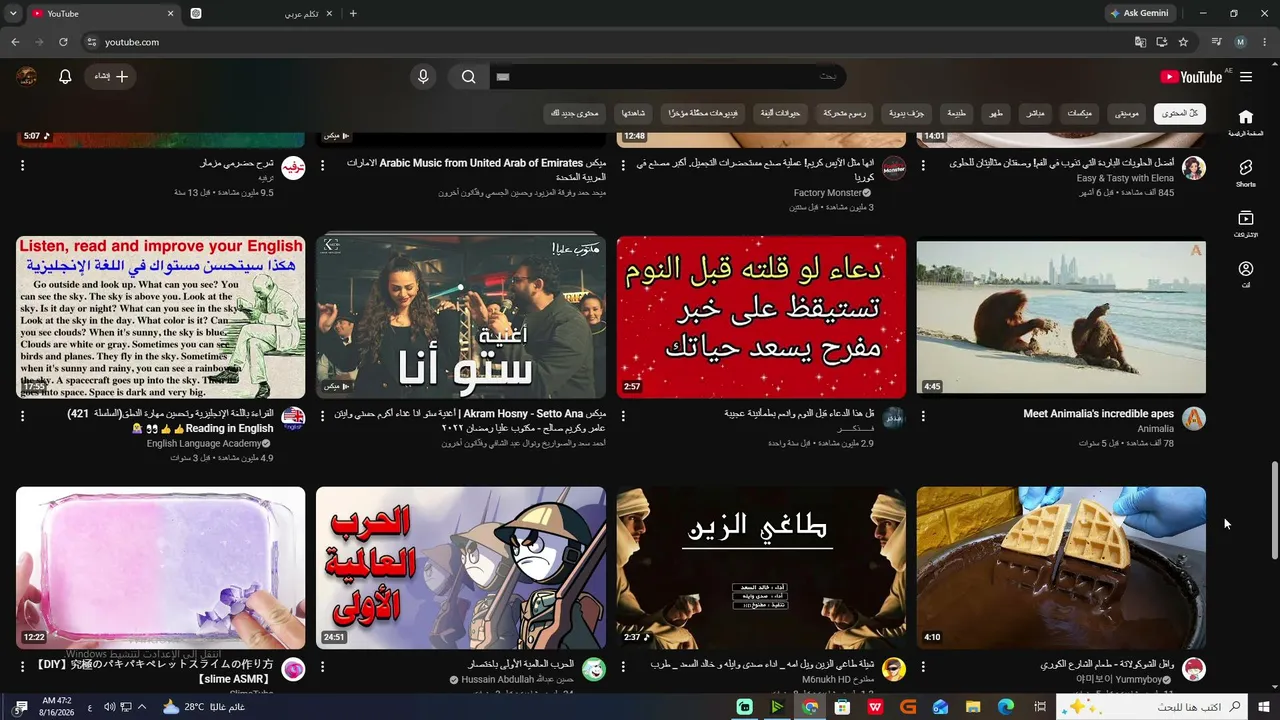Open the Factory Monster channel avatar
The width and height of the screenshot is (1280, 720).
pos(894,168)
